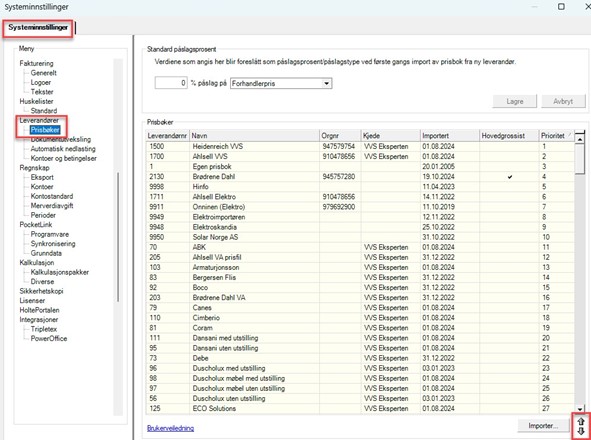Select Integrasjoner in the menu tree
591x440 pixels.
[x=38, y=319]
